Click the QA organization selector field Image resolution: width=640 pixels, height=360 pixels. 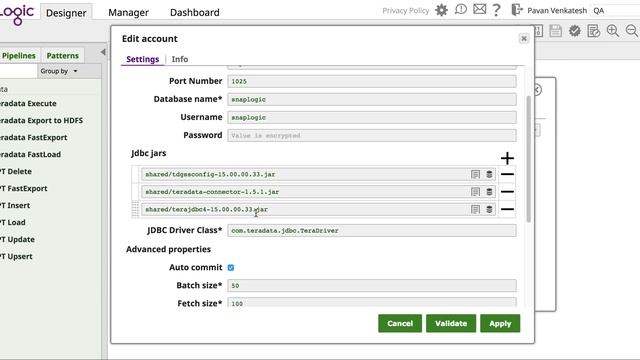click(x=616, y=11)
